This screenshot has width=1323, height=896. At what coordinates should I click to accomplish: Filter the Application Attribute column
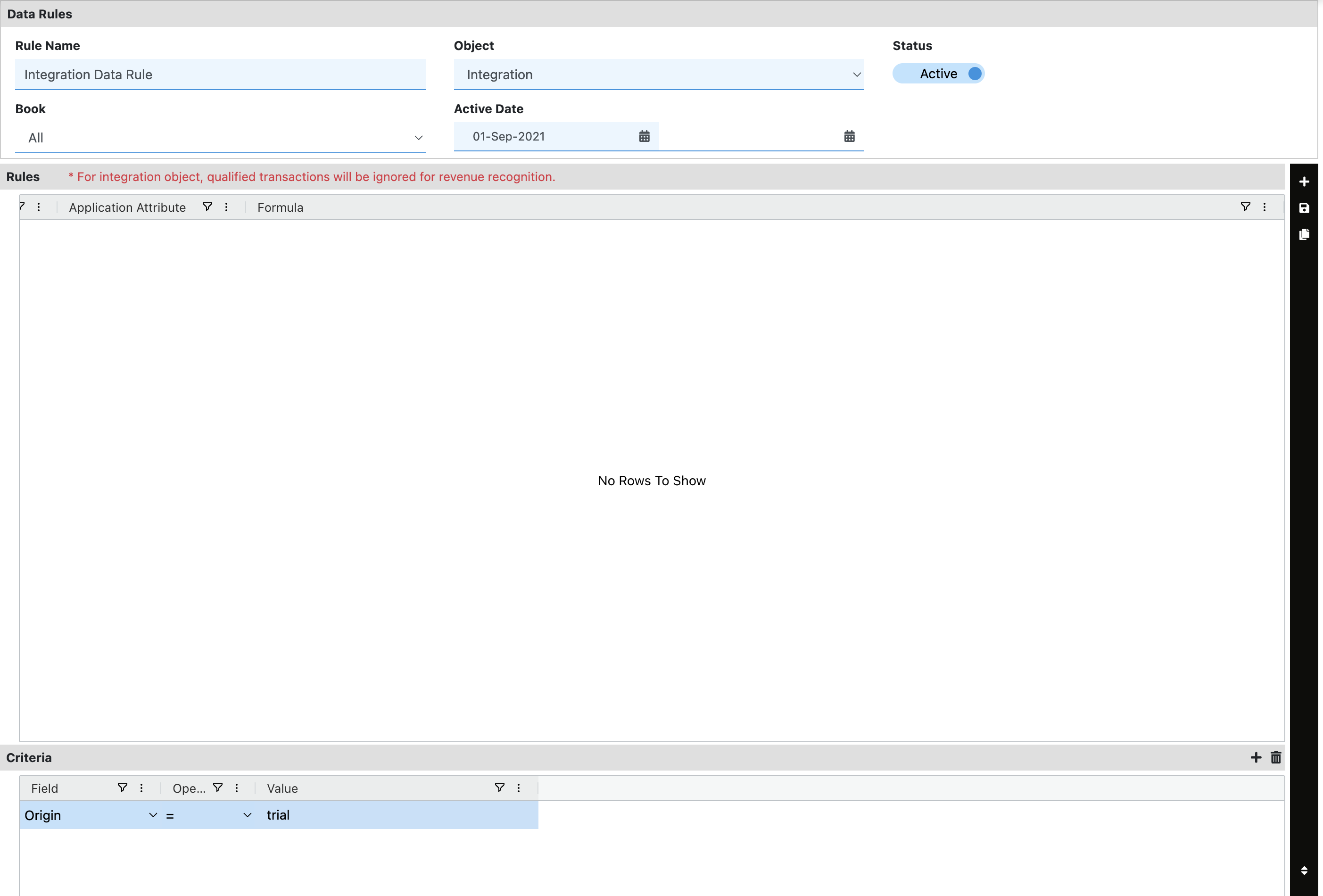point(207,207)
